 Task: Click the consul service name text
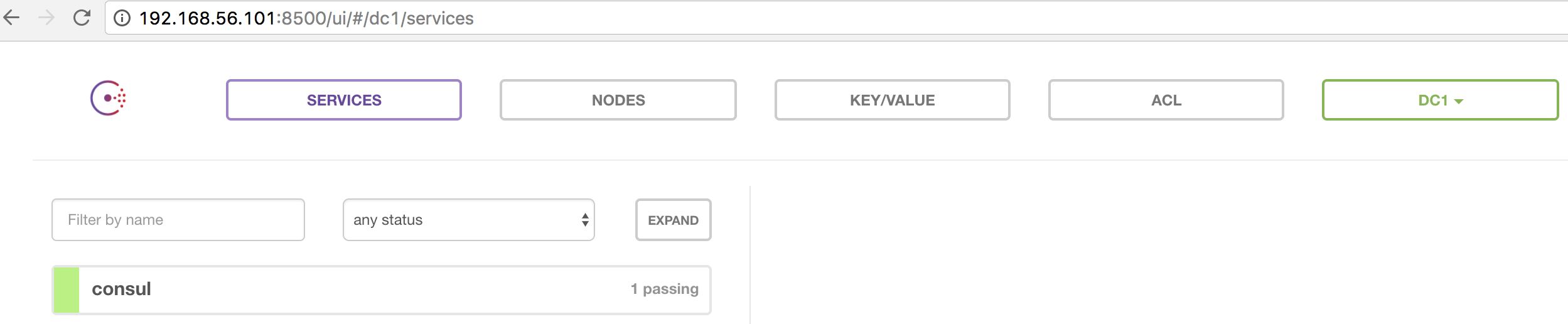tap(121, 289)
